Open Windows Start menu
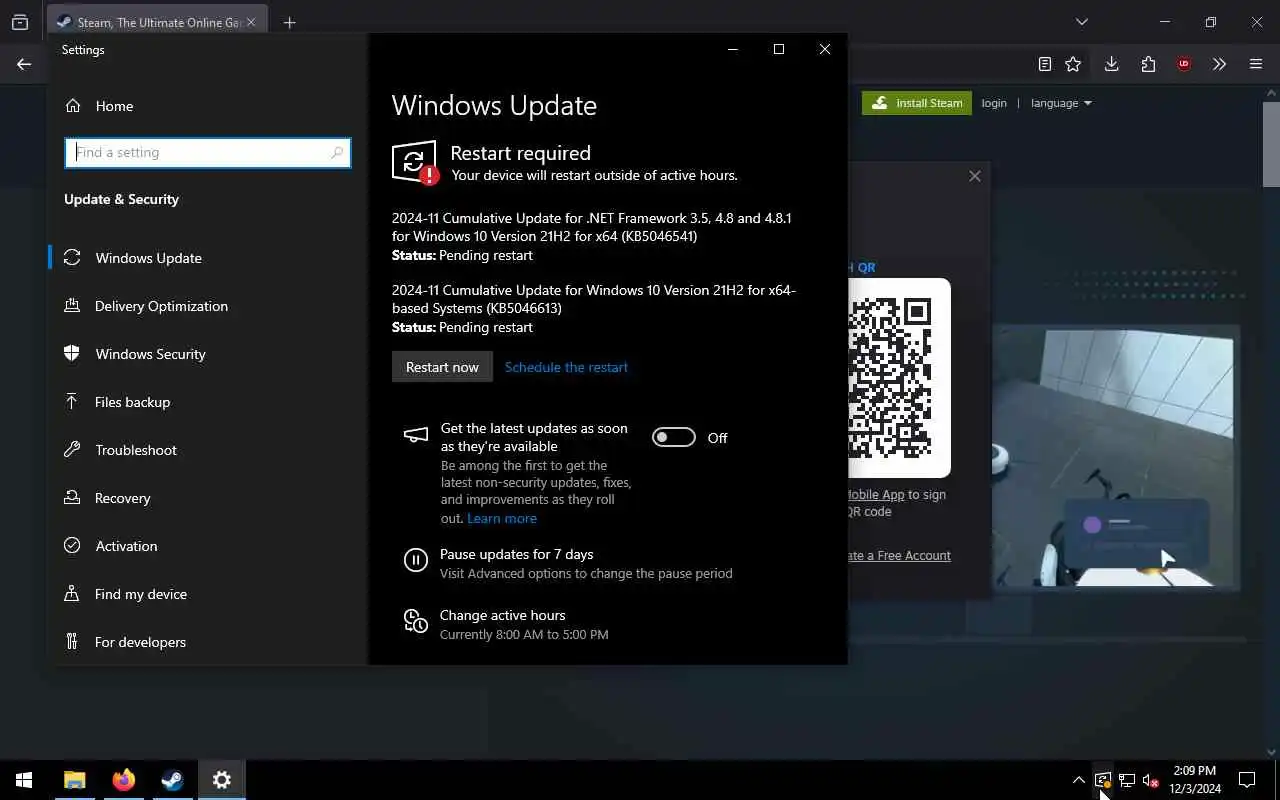The image size is (1280, 800). pyautogui.click(x=24, y=780)
